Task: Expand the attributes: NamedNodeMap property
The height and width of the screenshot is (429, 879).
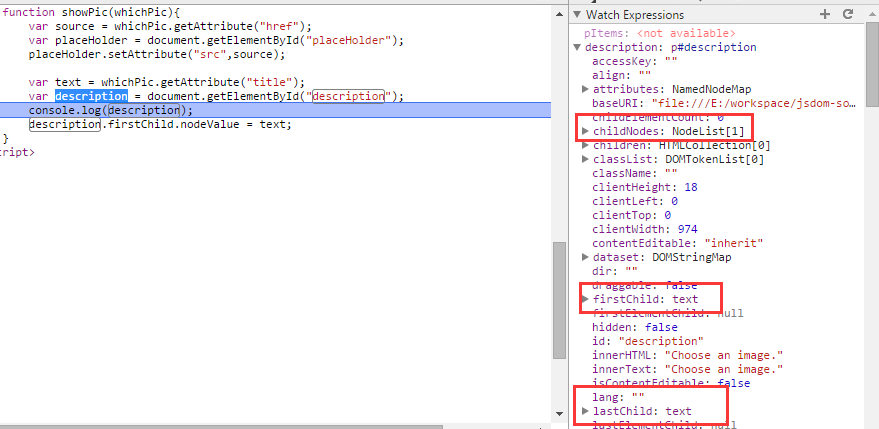Action: [x=585, y=89]
